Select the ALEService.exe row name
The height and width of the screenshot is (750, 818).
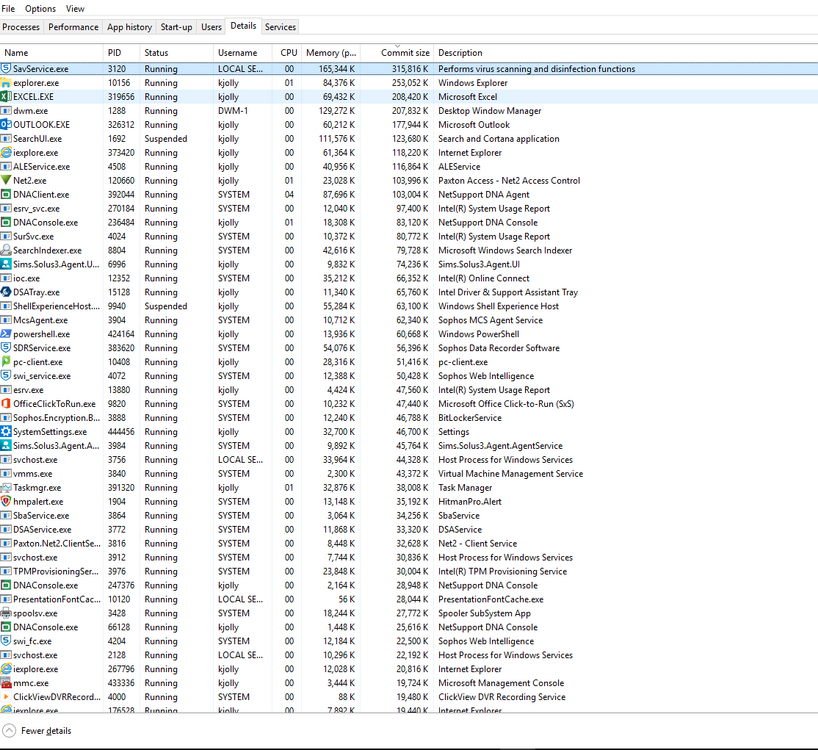point(42,167)
